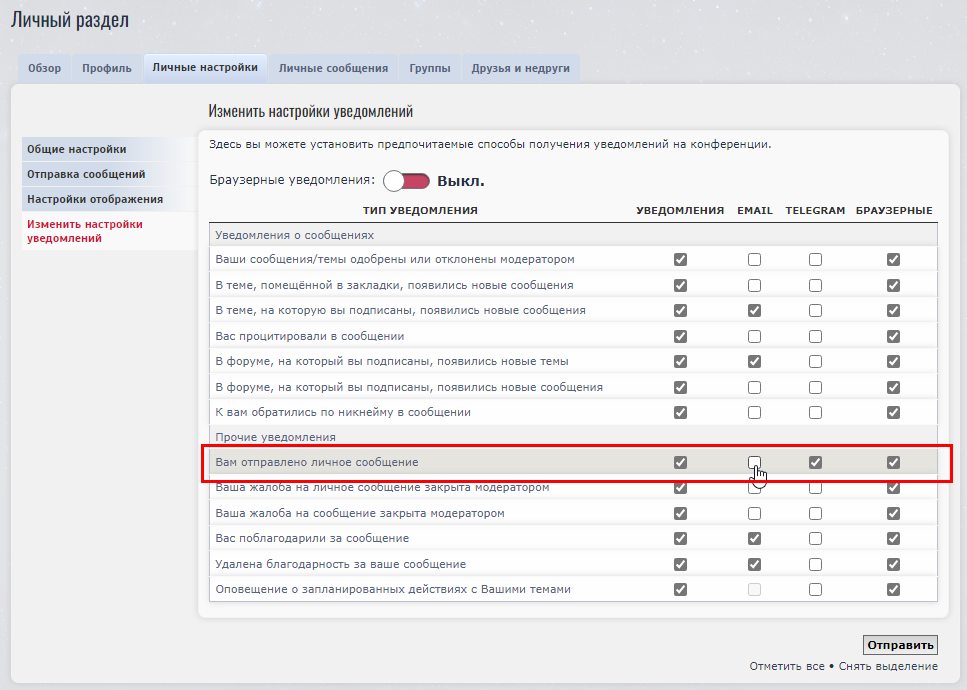Check Email for 'помещённой в закладки' row
967x690 pixels.
coord(754,285)
